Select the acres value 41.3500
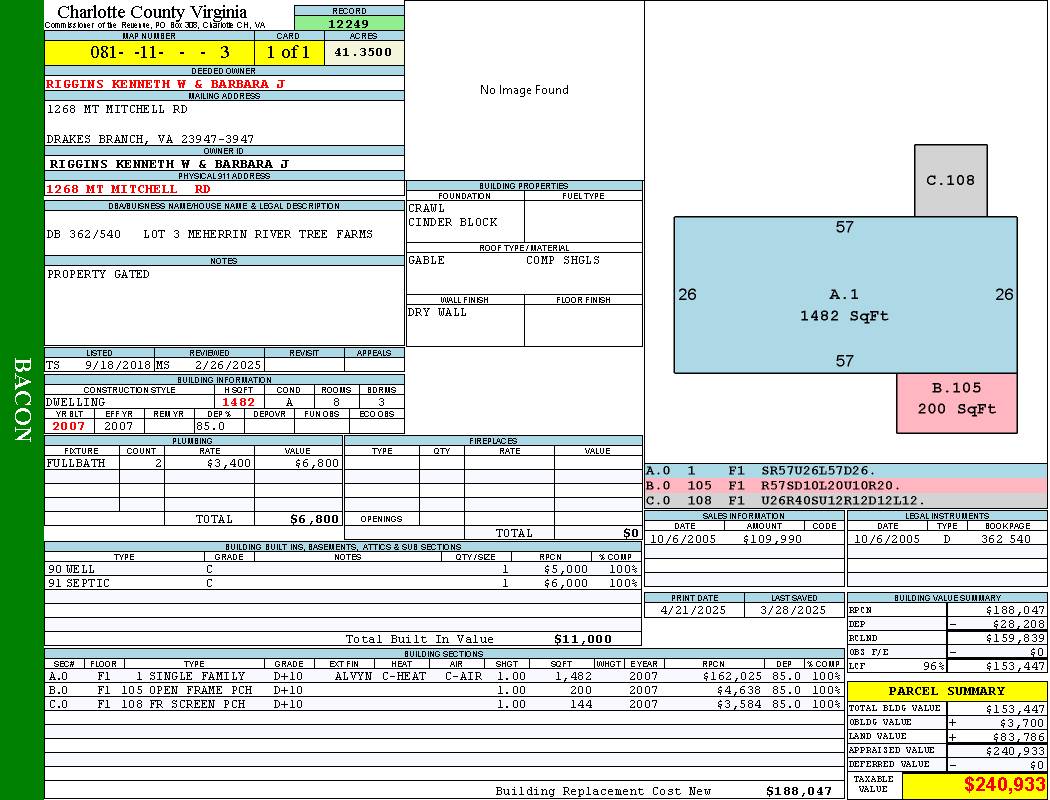The width and height of the screenshot is (1050, 800). (x=363, y=52)
